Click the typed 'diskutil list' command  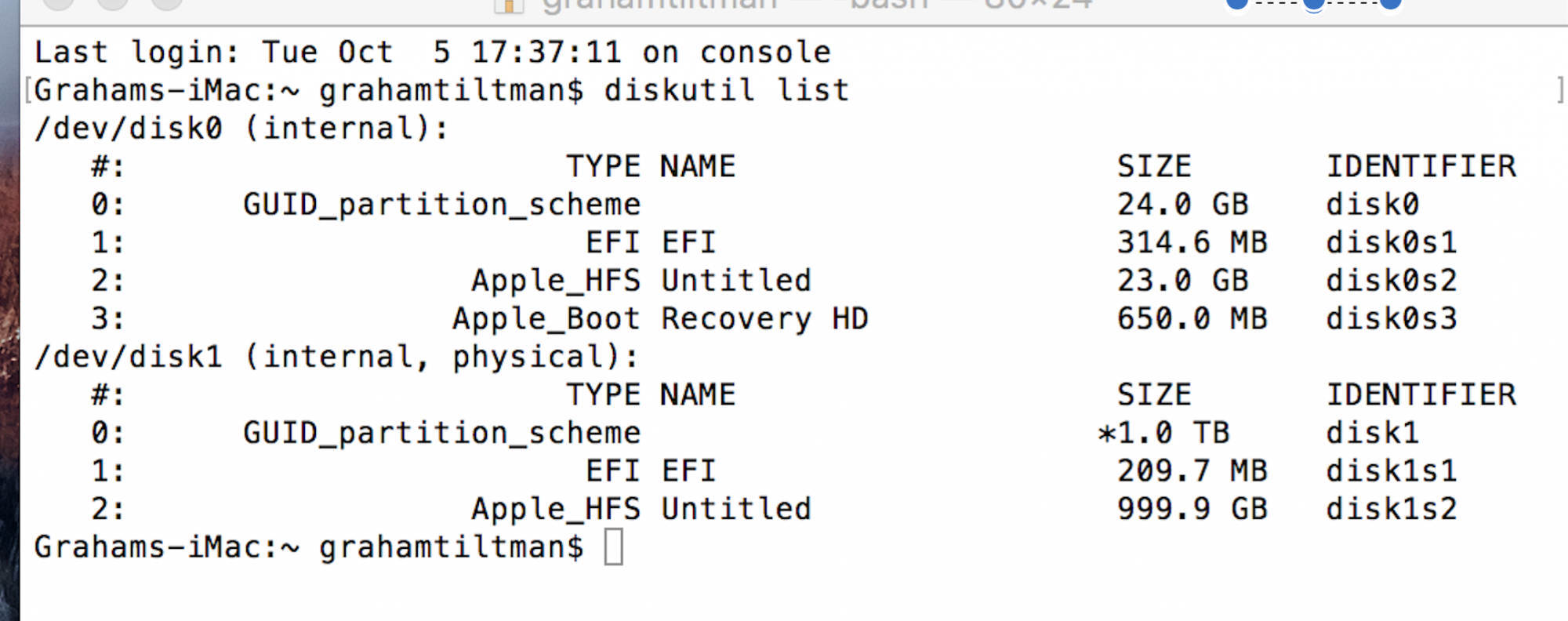tap(726, 90)
